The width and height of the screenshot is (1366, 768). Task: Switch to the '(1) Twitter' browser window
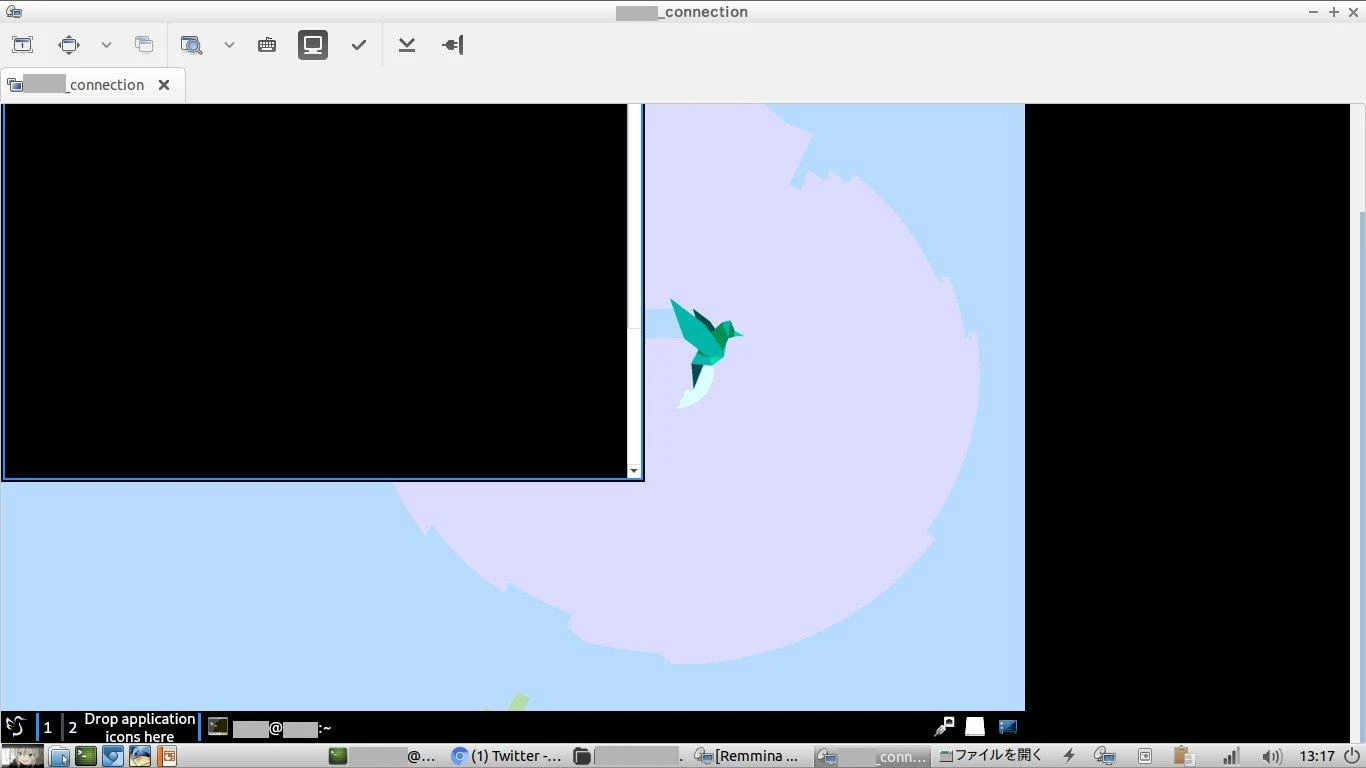506,757
